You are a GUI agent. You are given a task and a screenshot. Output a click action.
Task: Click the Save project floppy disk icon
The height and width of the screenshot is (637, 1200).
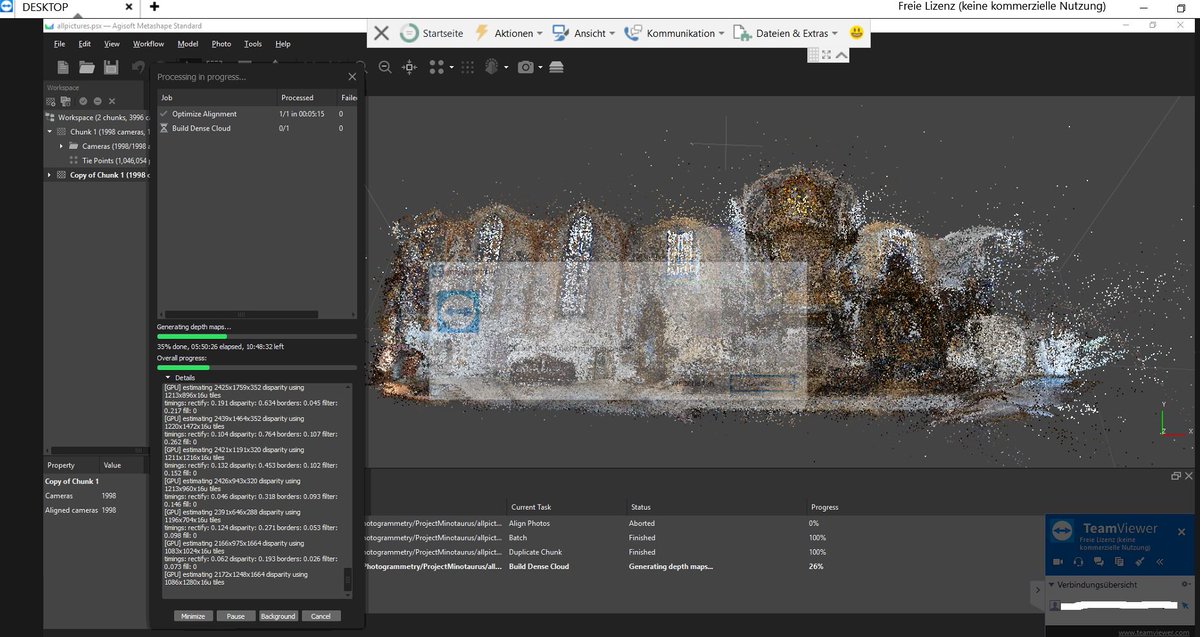(111, 67)
